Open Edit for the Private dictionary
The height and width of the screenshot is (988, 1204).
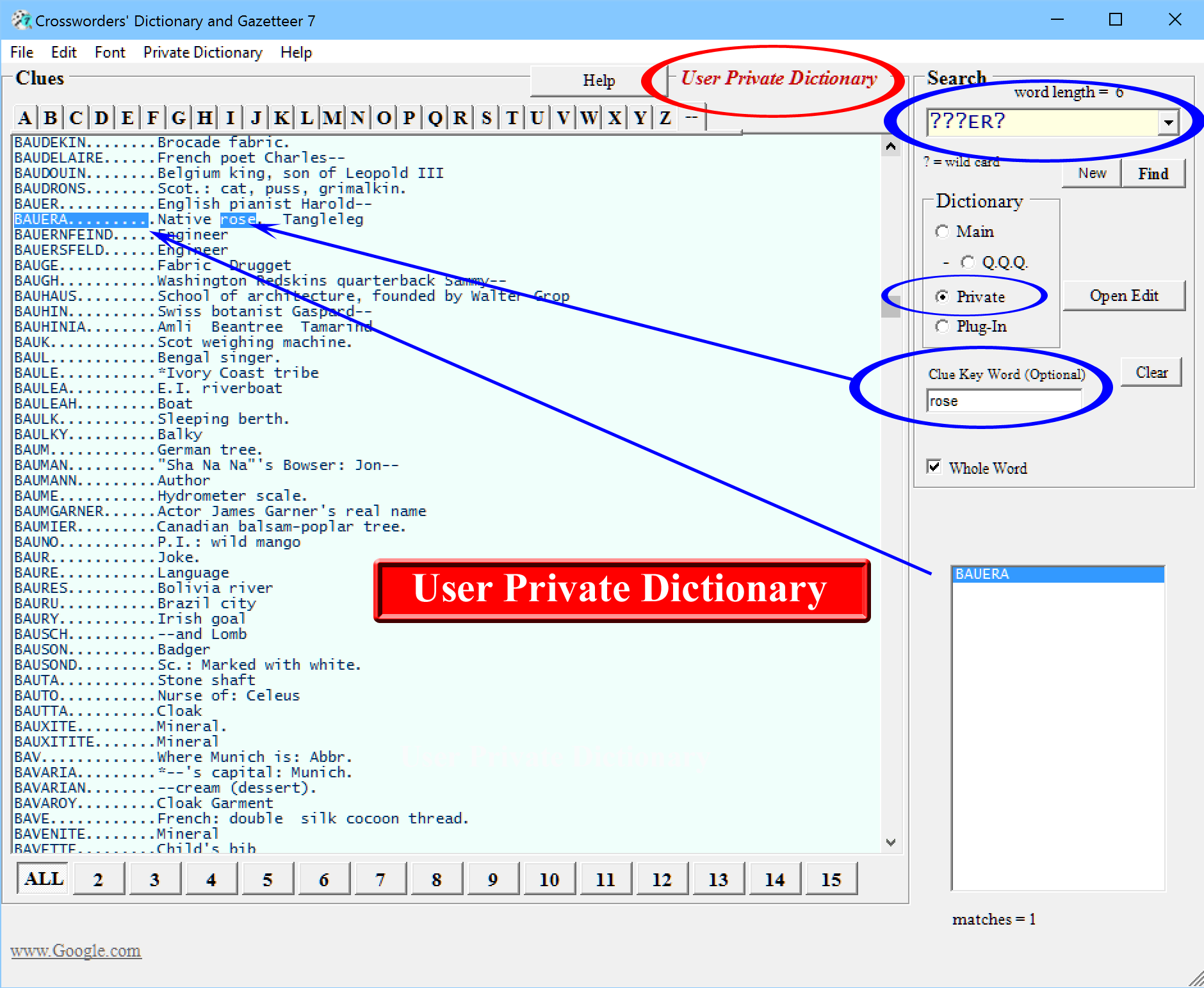(1125, 295)
